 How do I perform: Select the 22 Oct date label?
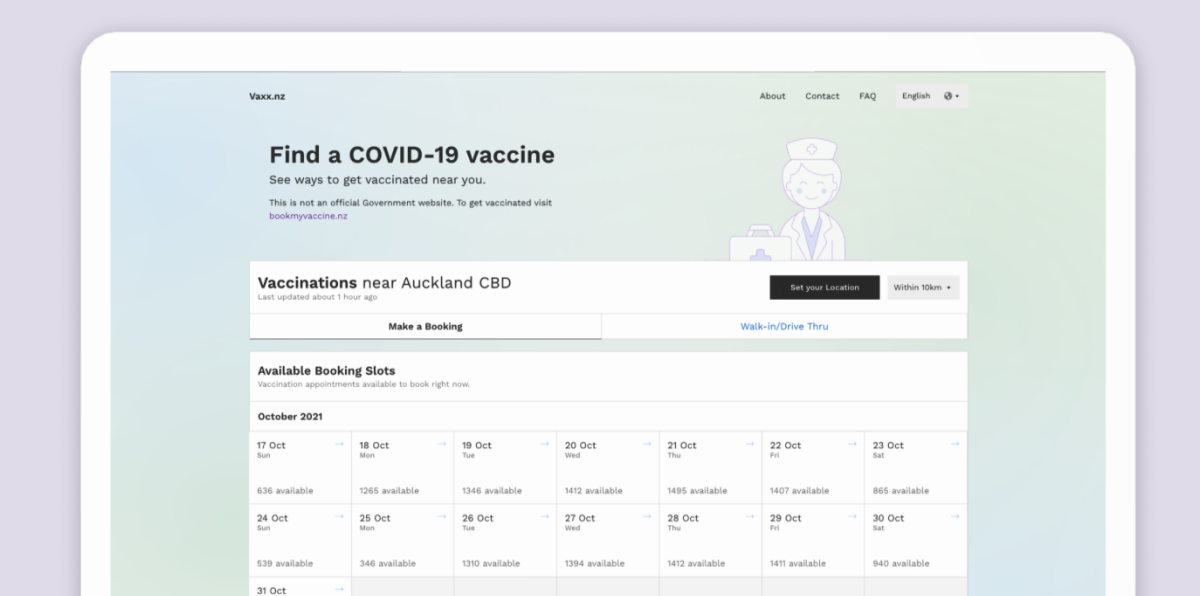[785, 445]
